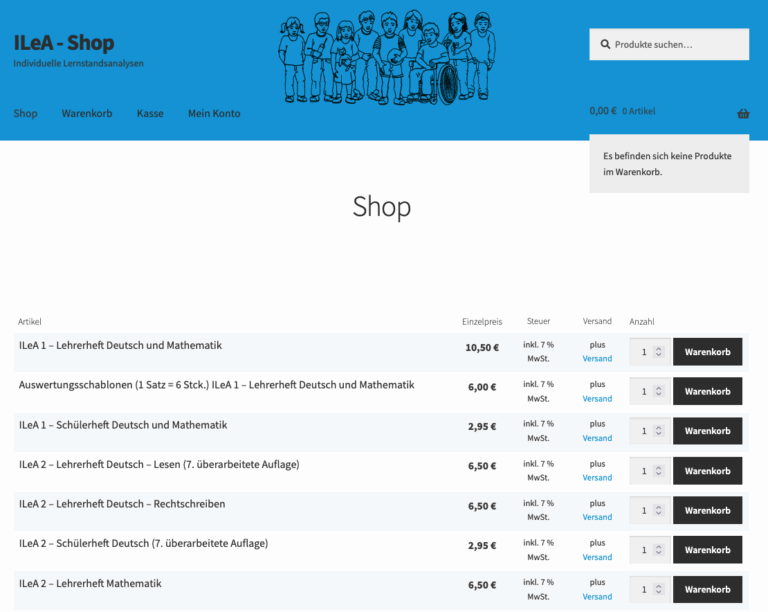768x612 pixels.
Task: Go to the Kasse page
Action: [x=150, y=114]
